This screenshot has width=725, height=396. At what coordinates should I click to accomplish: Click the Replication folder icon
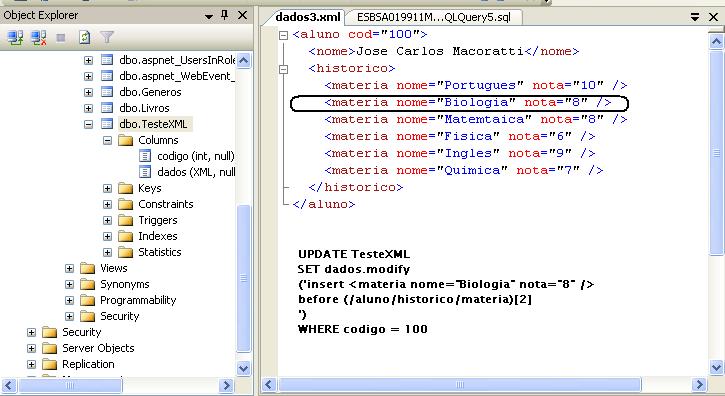(49, 364)
